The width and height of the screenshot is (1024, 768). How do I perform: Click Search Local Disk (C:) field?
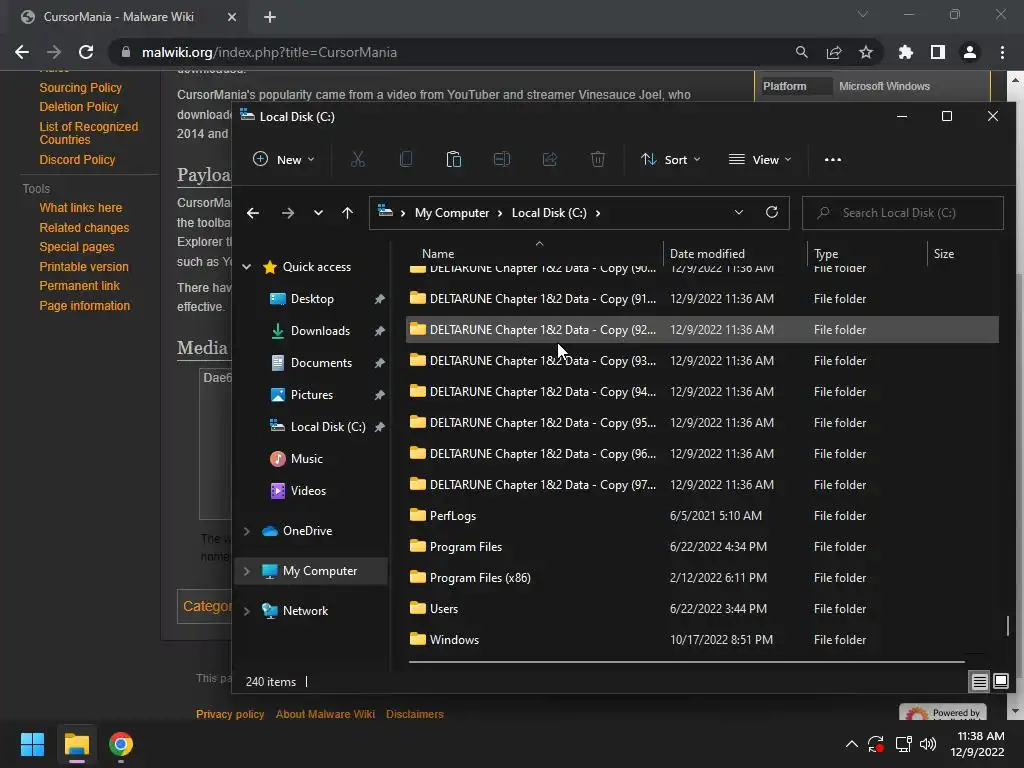click(x=903, y=213)
